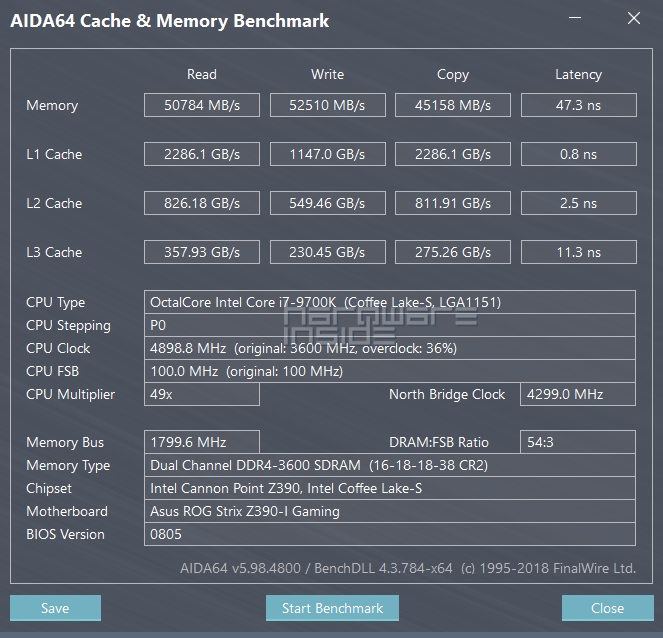663x638 pixels.
Task: Click the L1 Cache Read result
Action: point(202,154)
